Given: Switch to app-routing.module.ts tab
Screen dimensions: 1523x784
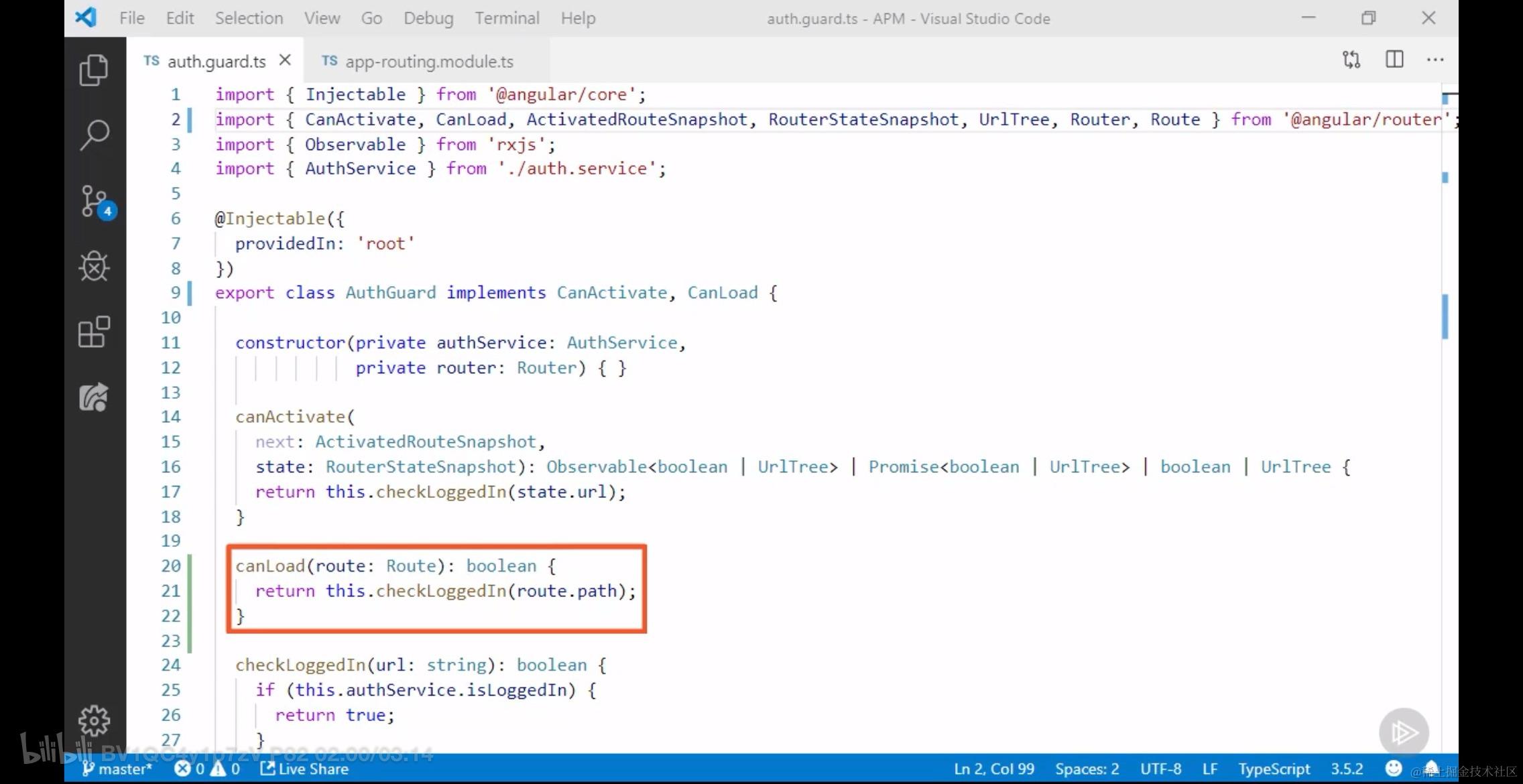Looking at the screenshot, I should (428, 62).
